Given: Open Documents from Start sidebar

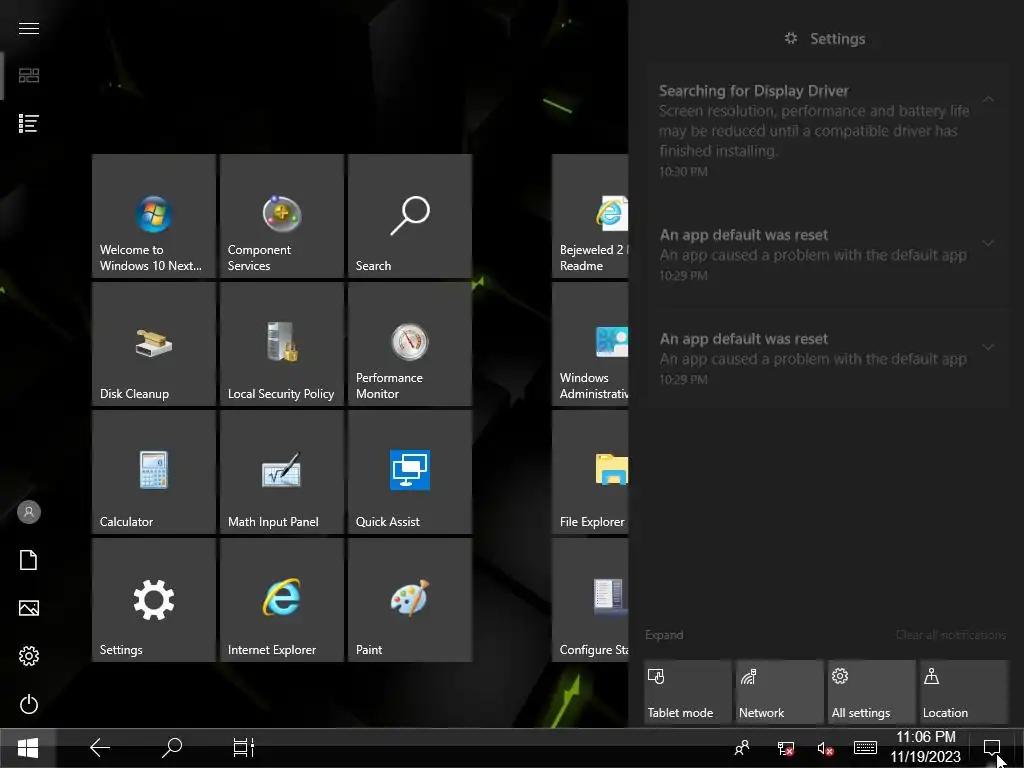Looking at the screenshot, I should click(x=29, y=560).
